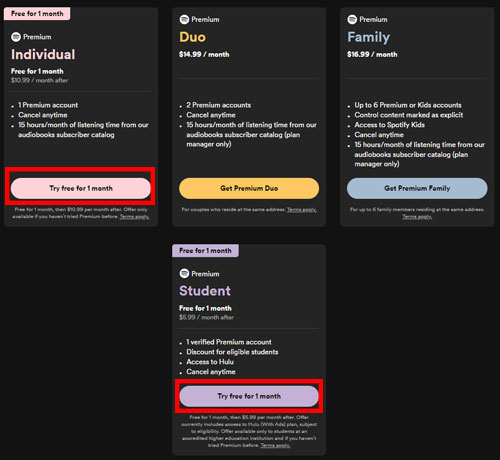The image size is (500, 460).
Task: Click Spotify logo on Student plan card
Action: [x=184, y=274]
